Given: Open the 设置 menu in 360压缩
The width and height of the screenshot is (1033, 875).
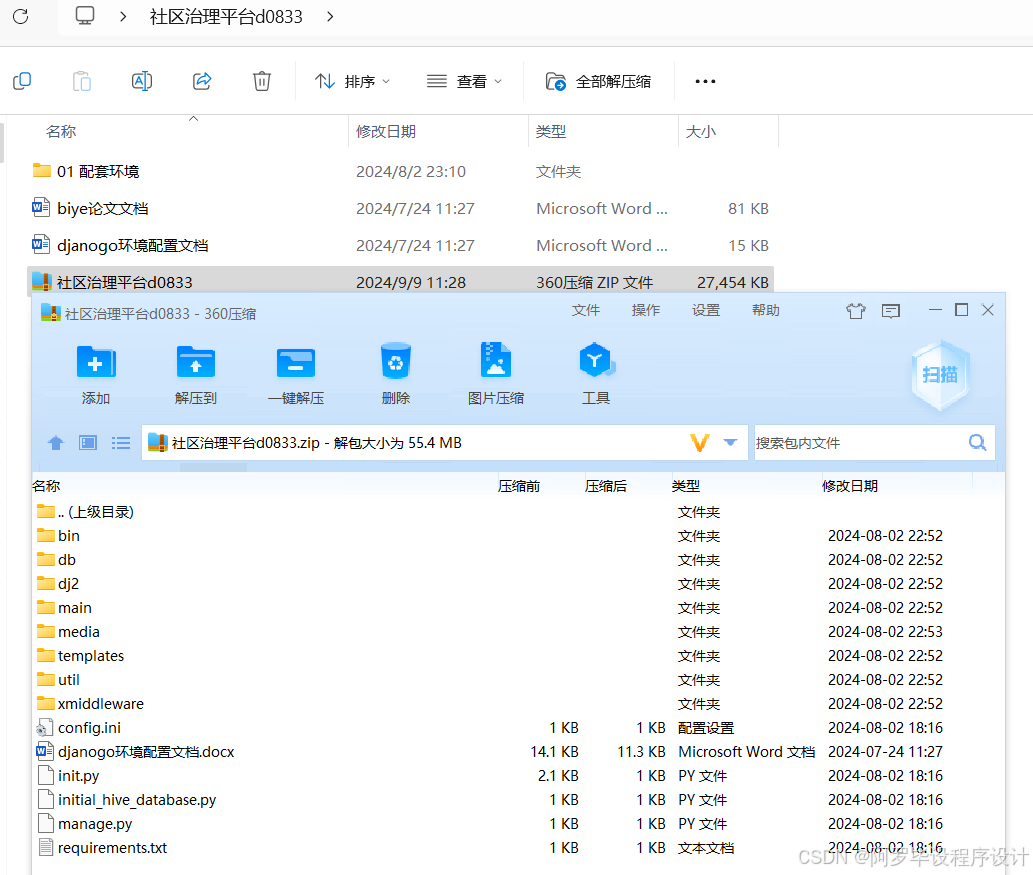Looking at the screenshot, I should [x=705, y=310].
